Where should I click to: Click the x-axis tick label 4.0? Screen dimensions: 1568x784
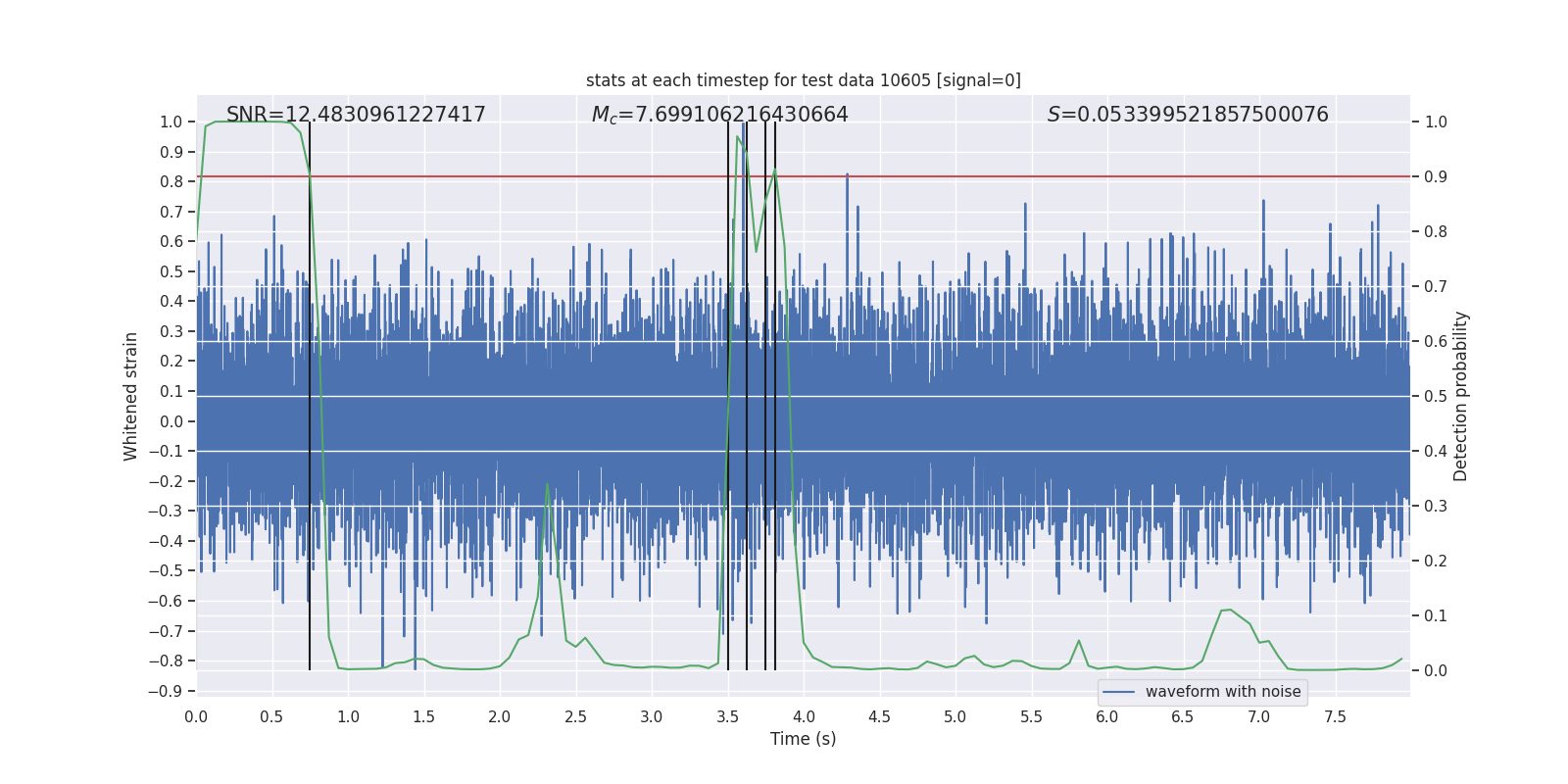804,716
